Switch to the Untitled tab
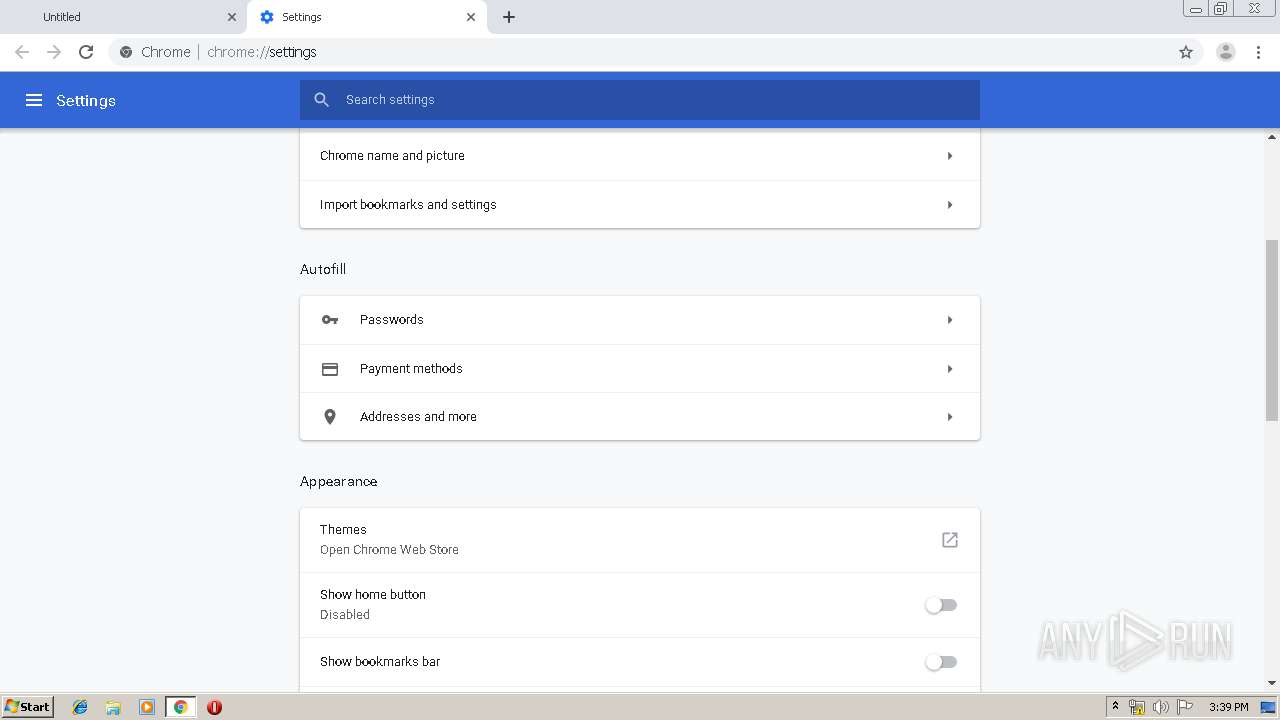Screen dimensions: 1280x720 coord(124,17)
